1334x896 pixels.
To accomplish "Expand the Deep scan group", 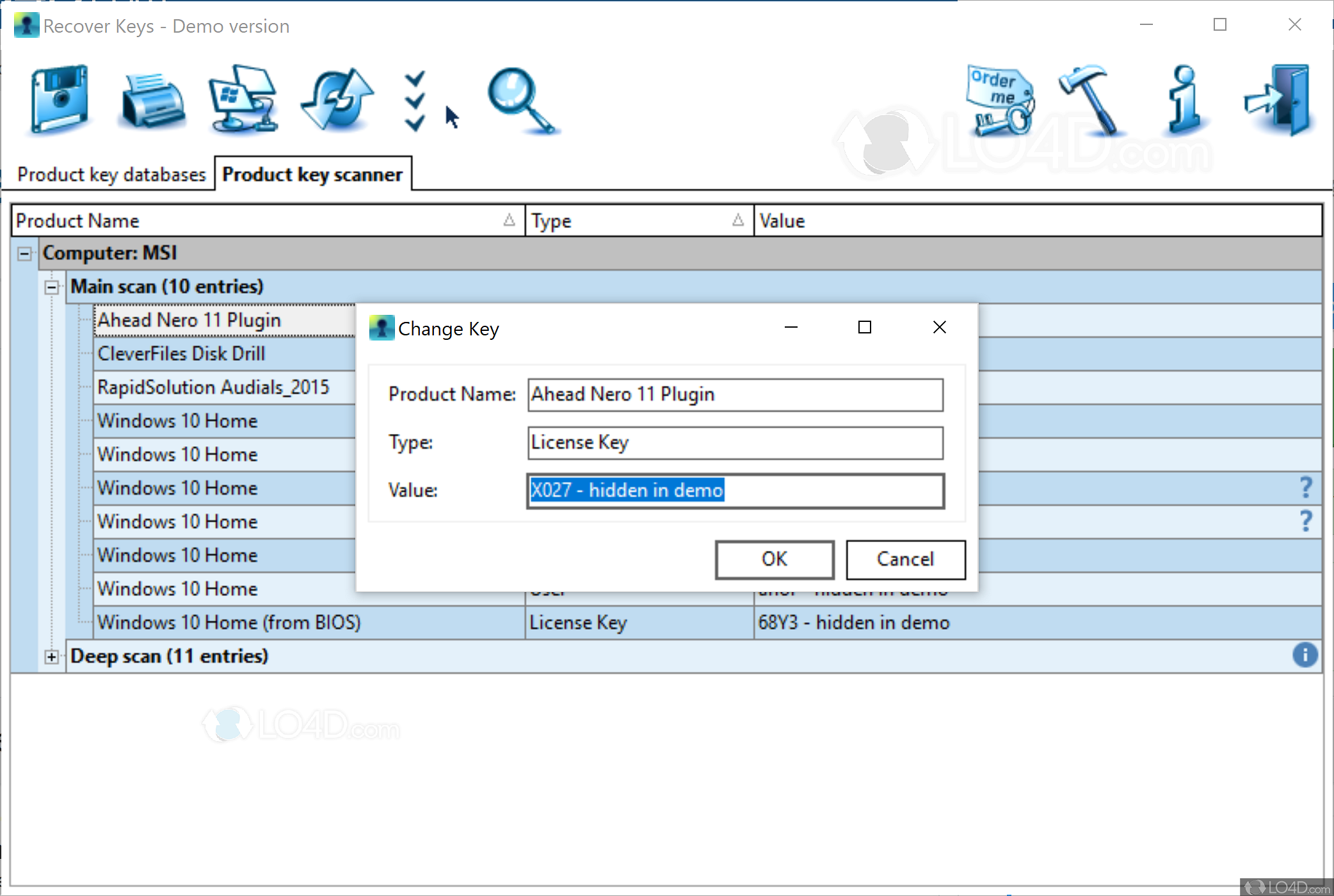I will pyautogui.click(x=52, y=657).
